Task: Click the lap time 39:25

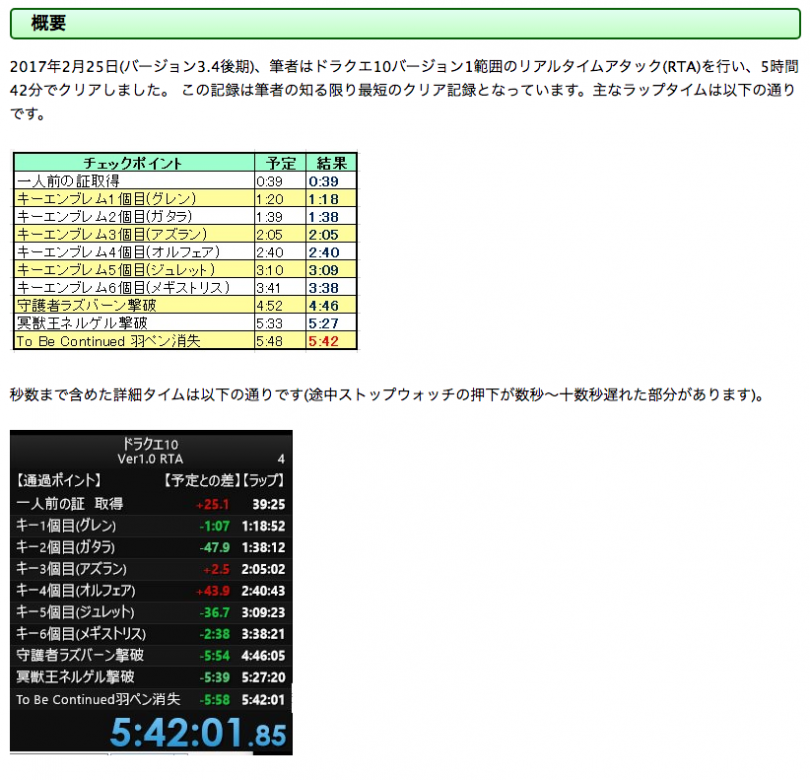Action: (x=268, y=504)
